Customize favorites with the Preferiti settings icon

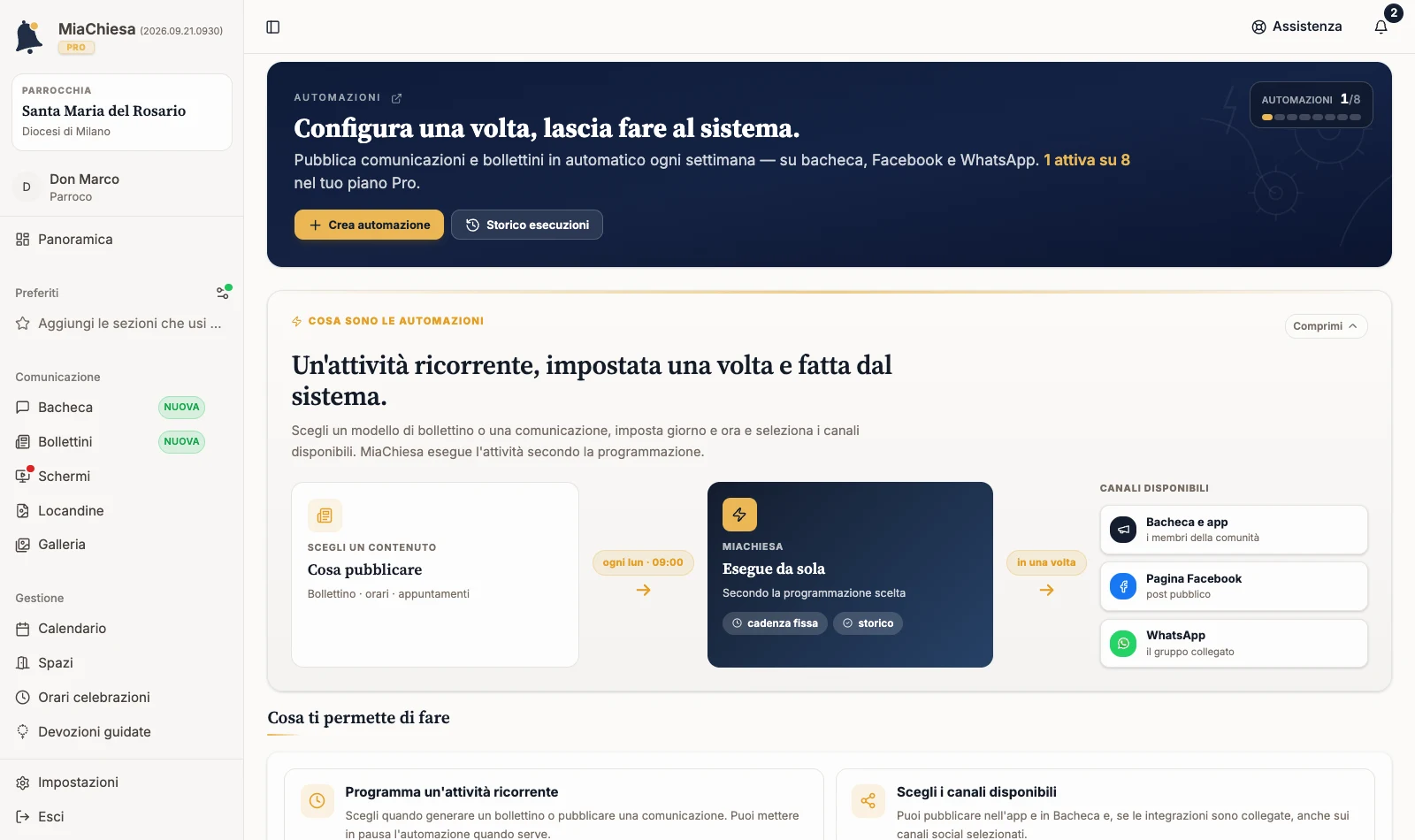[224, 292]
